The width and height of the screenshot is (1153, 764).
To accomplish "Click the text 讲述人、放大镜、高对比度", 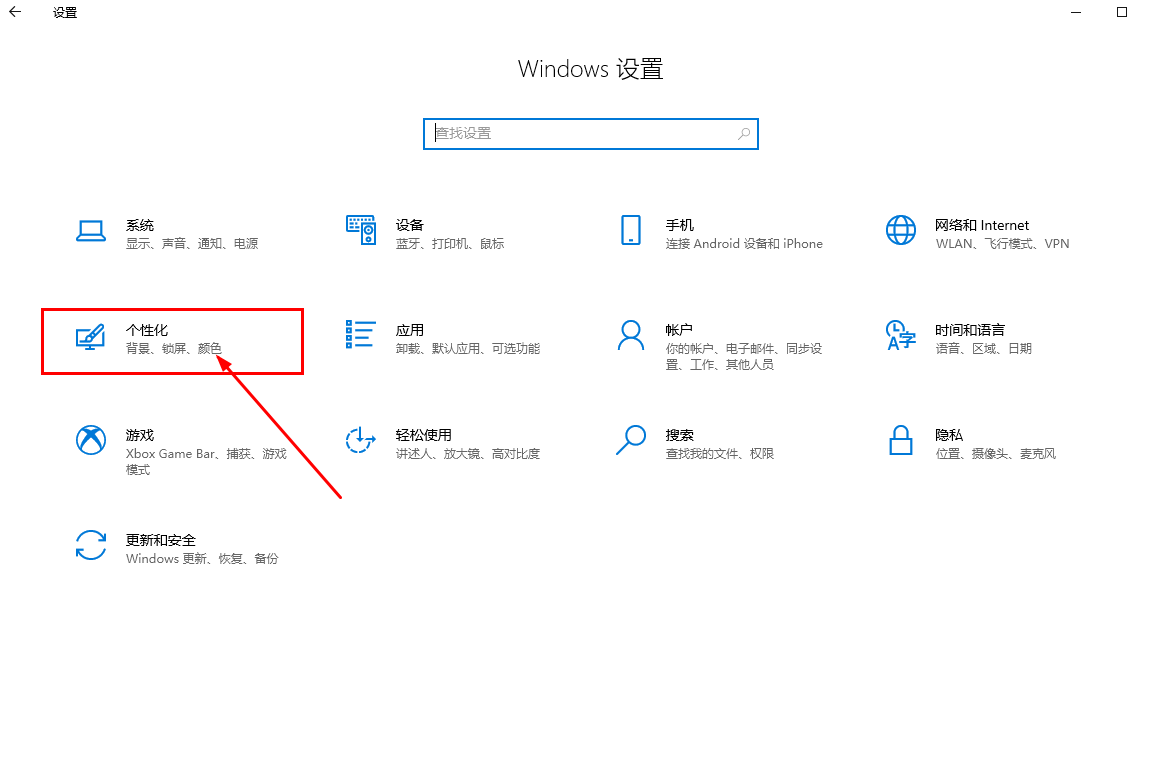I will pos(468,454).
